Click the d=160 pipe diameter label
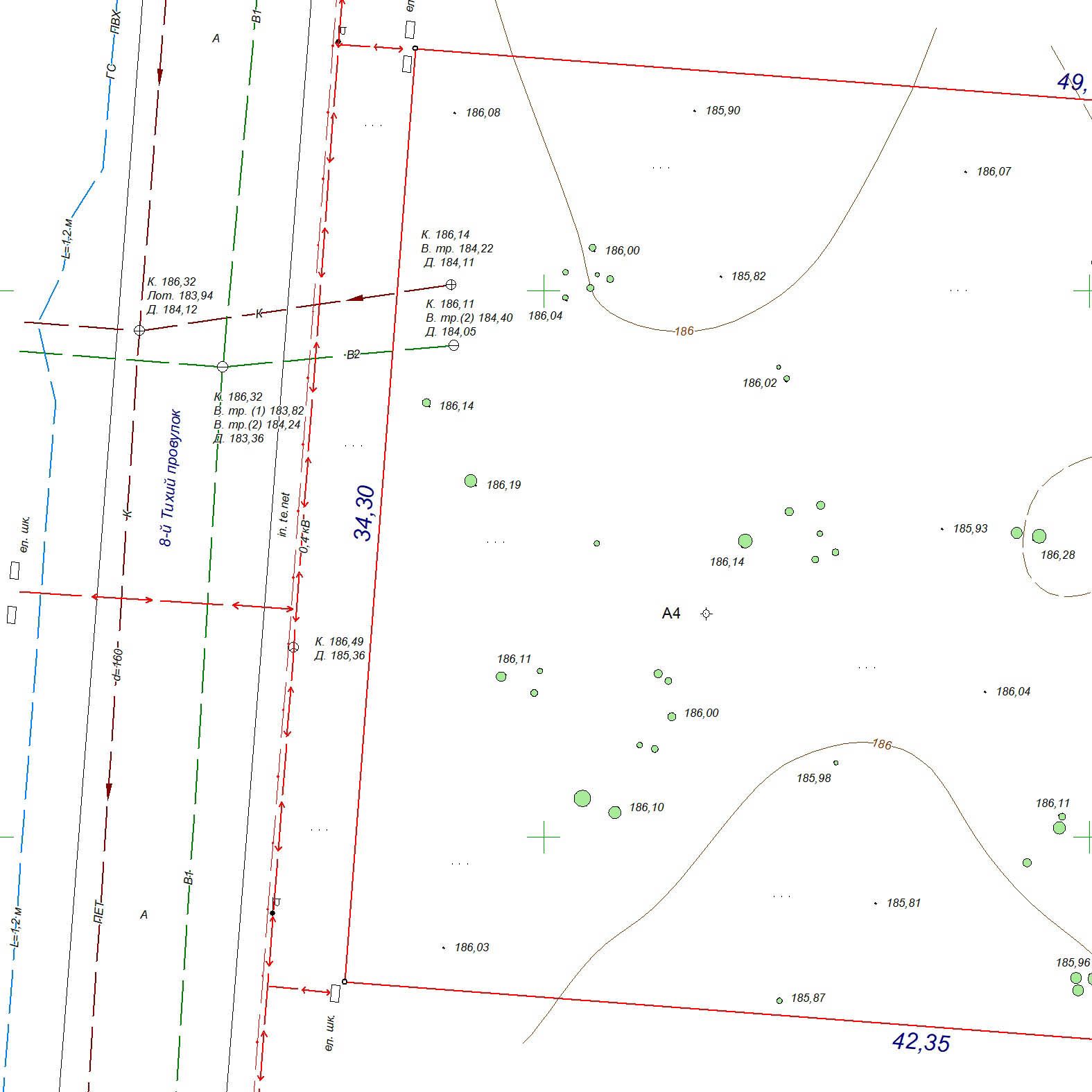The height and width of the screenshot is (1092, 1092). (x=118, y=666)
